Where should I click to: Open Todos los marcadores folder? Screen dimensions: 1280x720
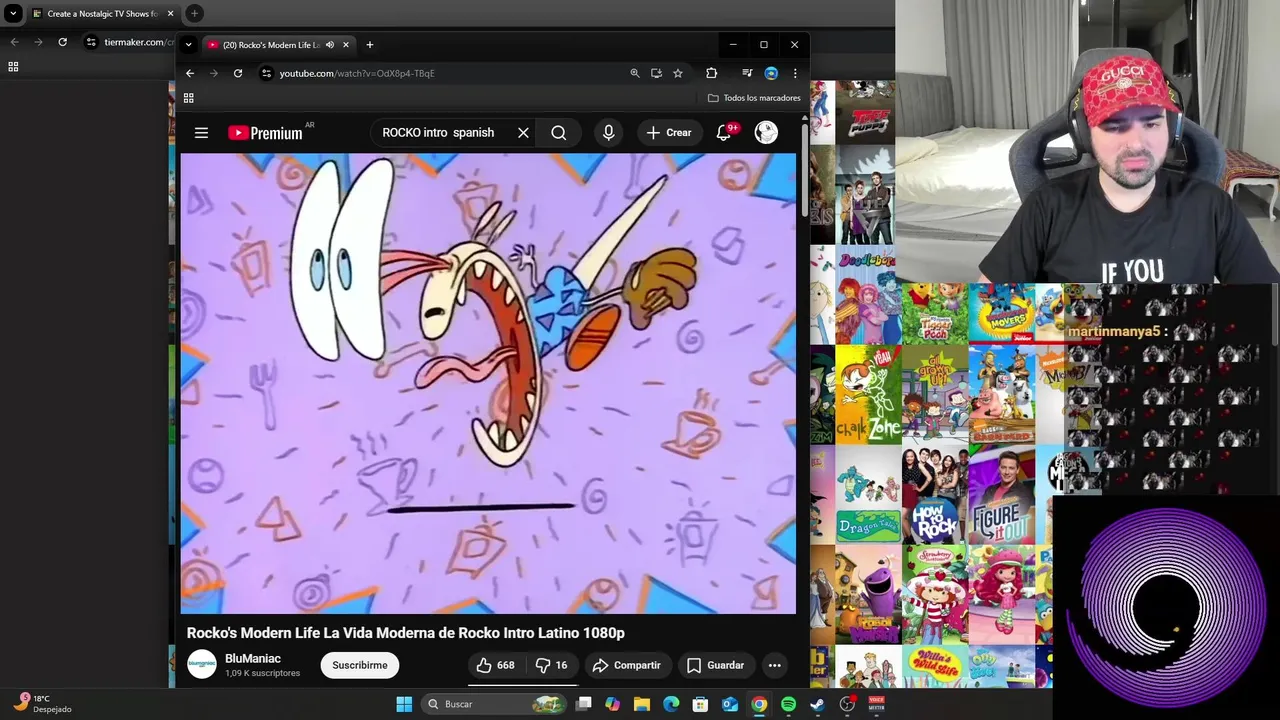754,98
